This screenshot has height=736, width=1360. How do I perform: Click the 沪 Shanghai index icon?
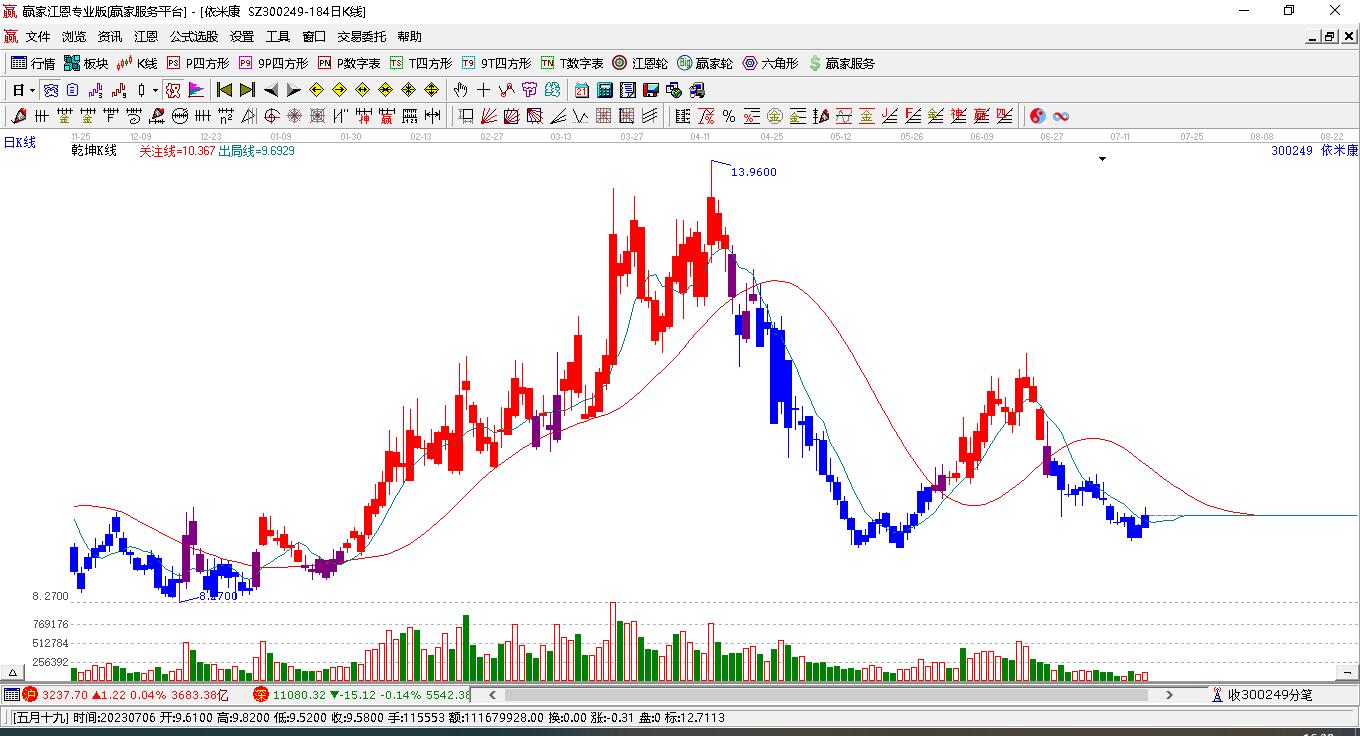[30, 695]
